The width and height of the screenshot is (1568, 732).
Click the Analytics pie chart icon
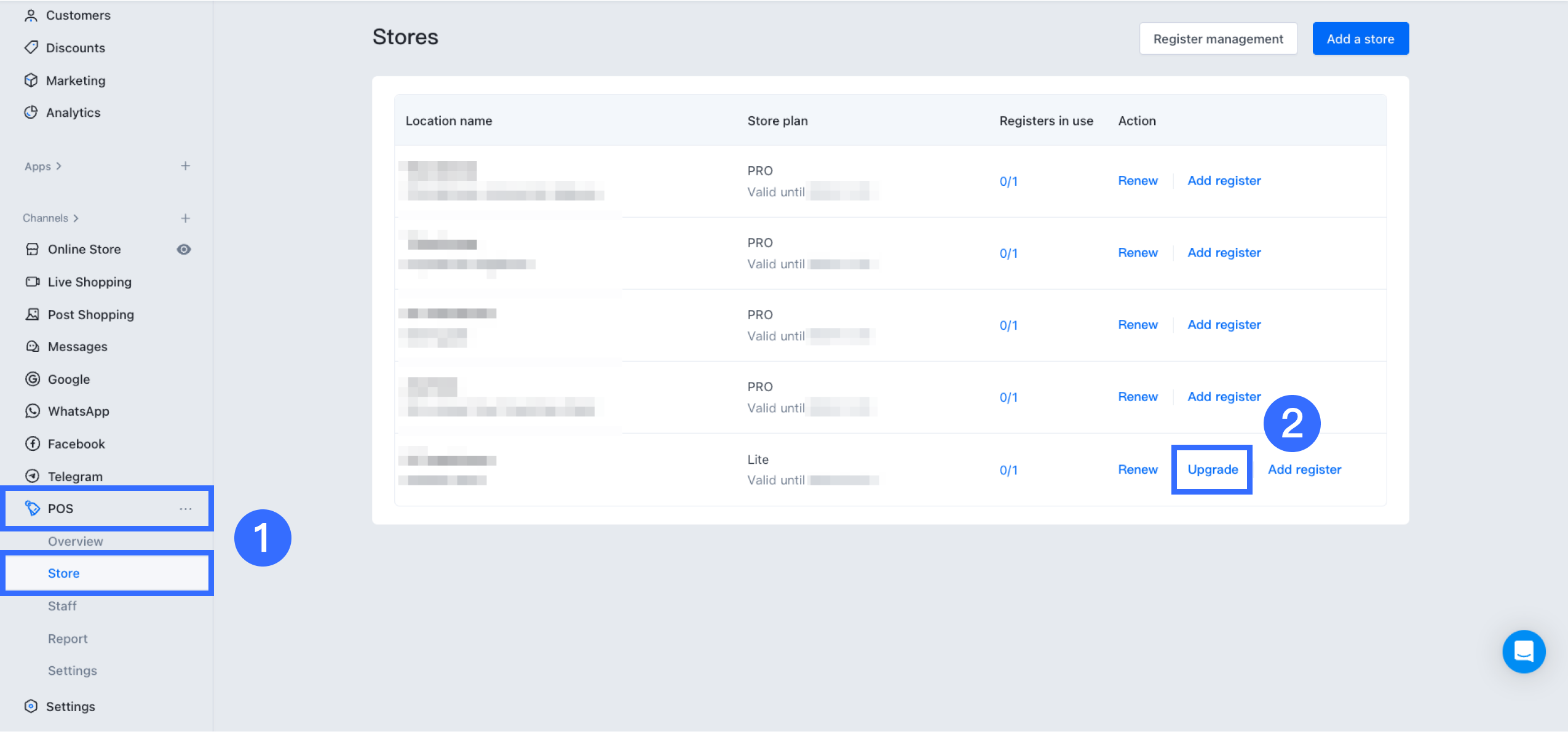tap(31, 112)
